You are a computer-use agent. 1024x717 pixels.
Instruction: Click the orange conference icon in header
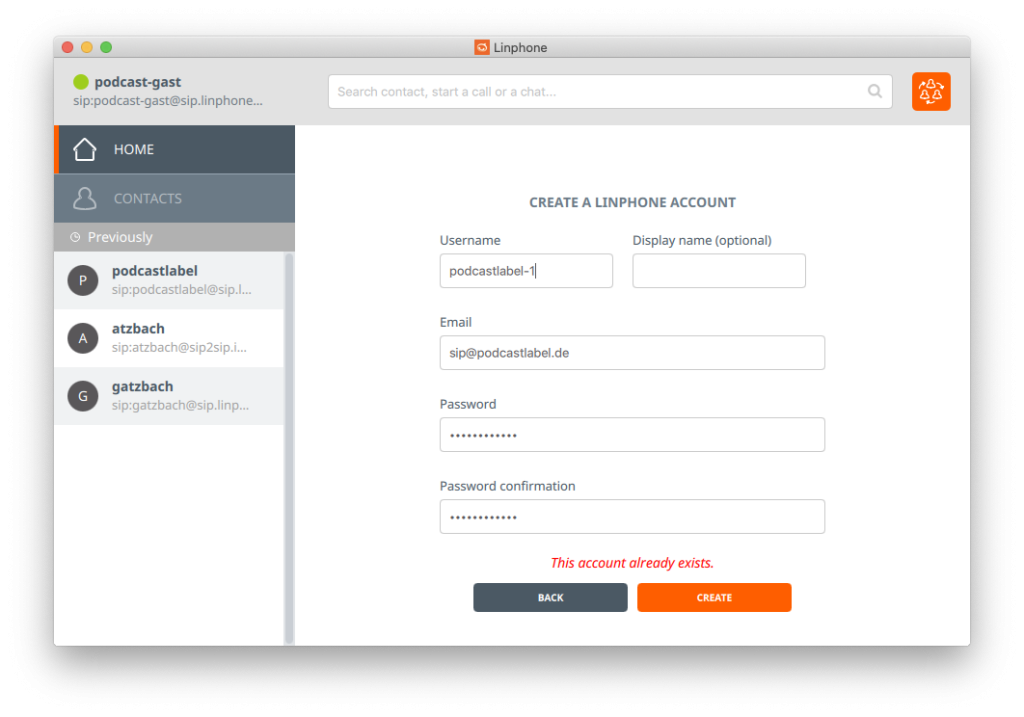tap(931, 91)
